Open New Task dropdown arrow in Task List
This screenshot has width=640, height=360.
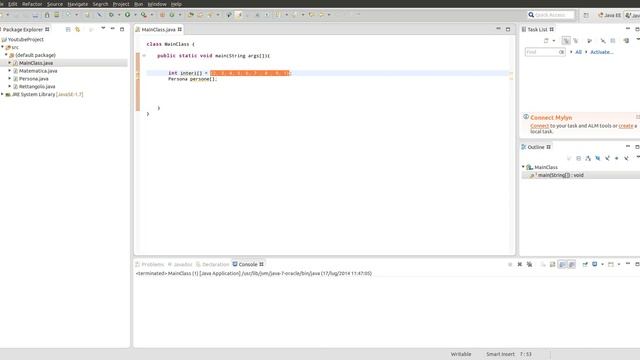tap(553, 41)
